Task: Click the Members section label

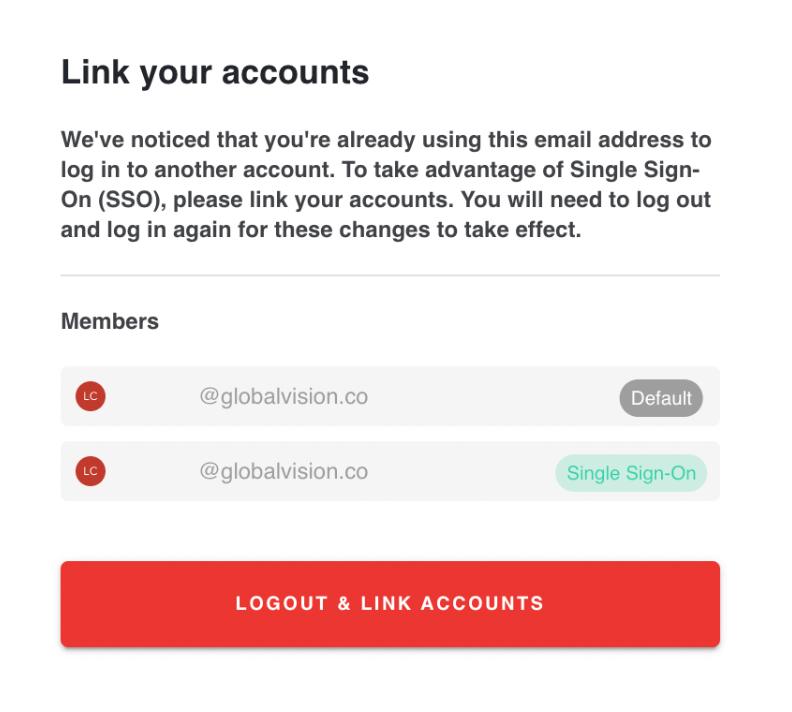Action: [110, 321]
